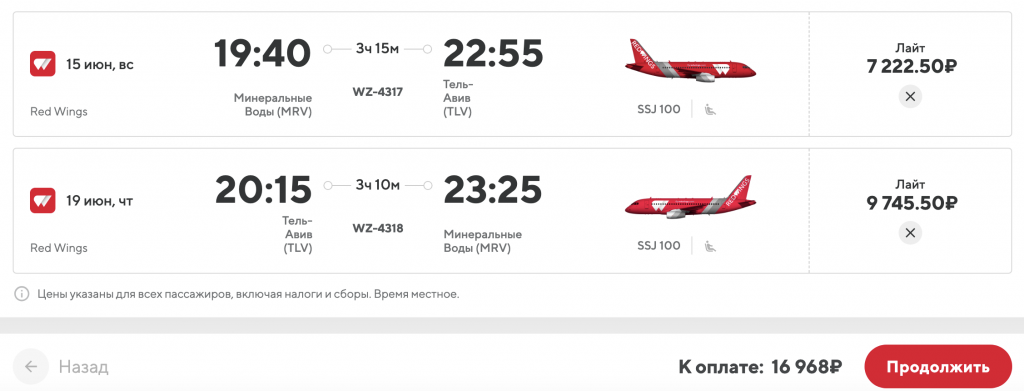
Task: Click Red Wings logo for 19 июн flight
Action: coord(42,200)
